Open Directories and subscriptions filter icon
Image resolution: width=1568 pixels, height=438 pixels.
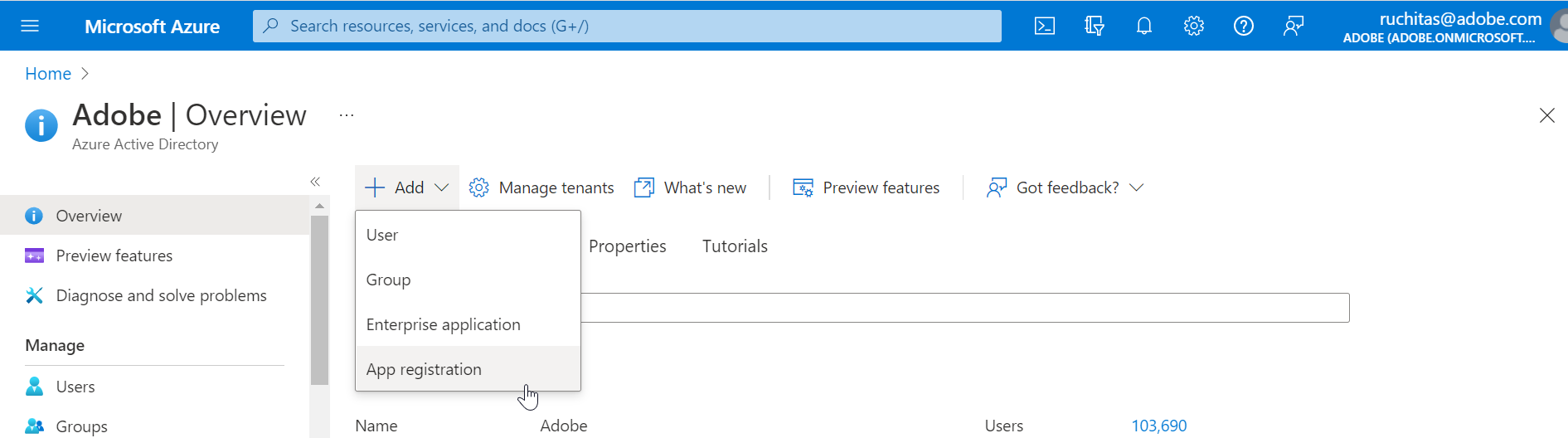1095,26
